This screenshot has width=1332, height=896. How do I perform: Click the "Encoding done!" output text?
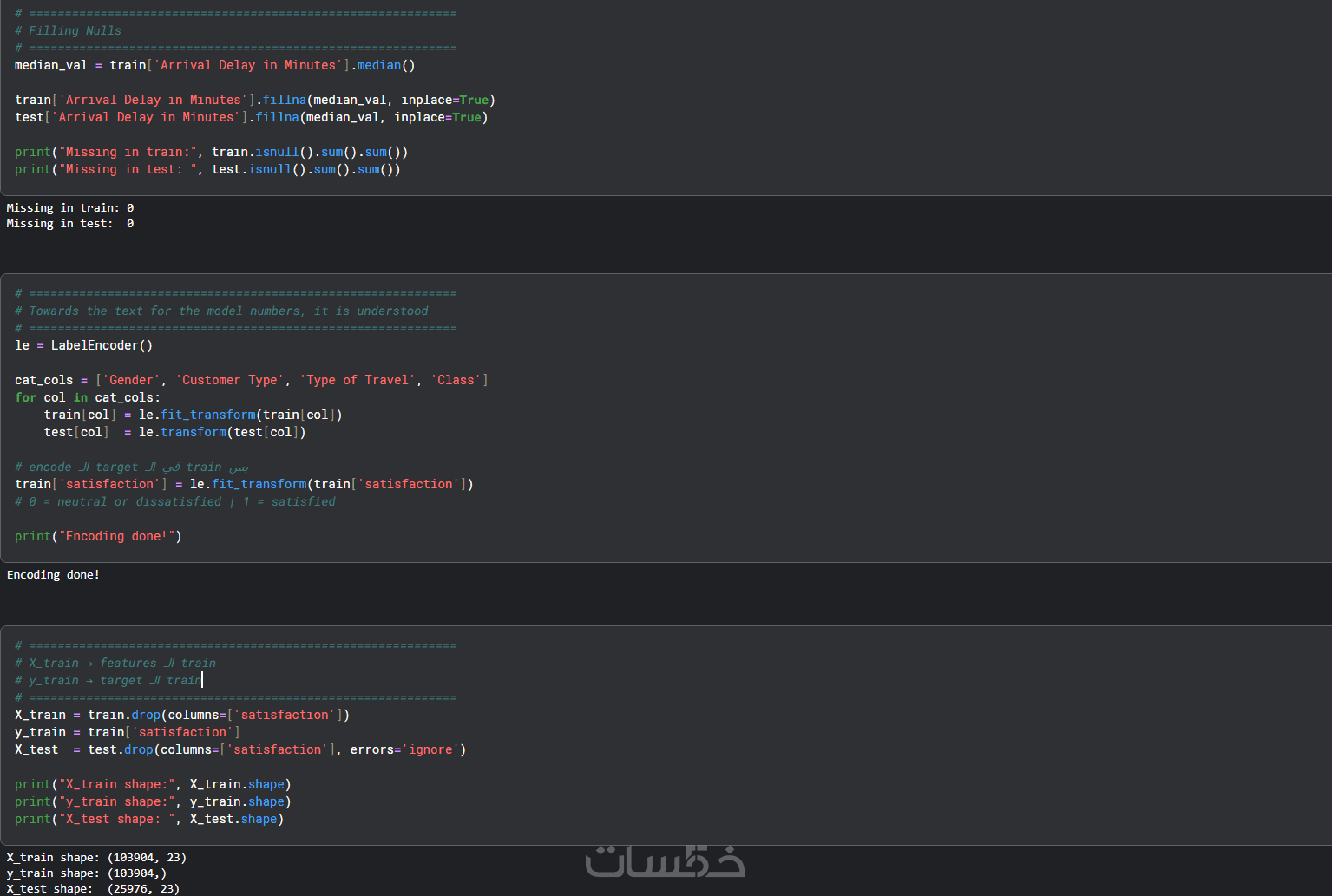click(x=53, y=575)
